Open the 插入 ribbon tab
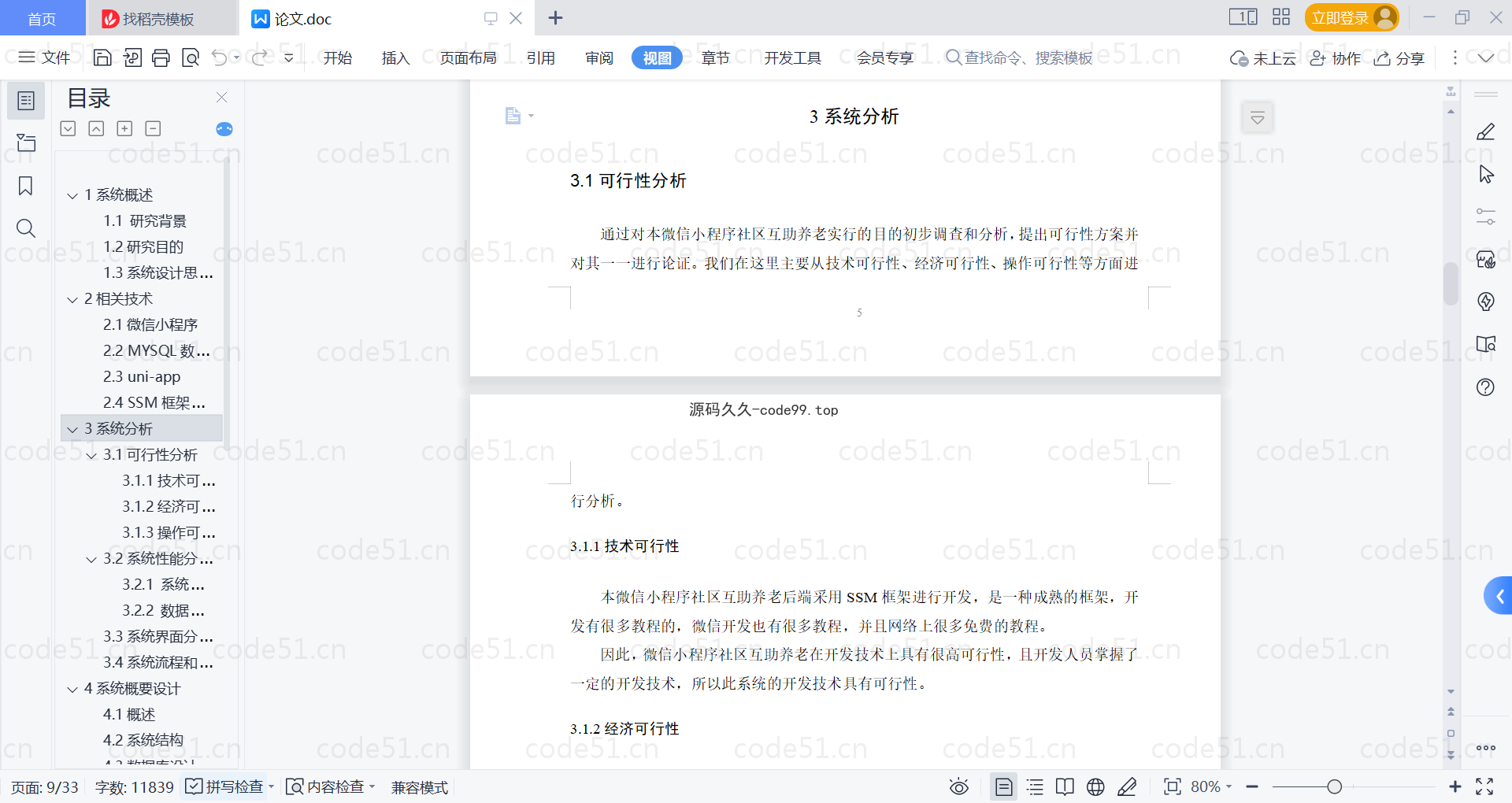The image size is (1512, 803). tap(395, 57)
